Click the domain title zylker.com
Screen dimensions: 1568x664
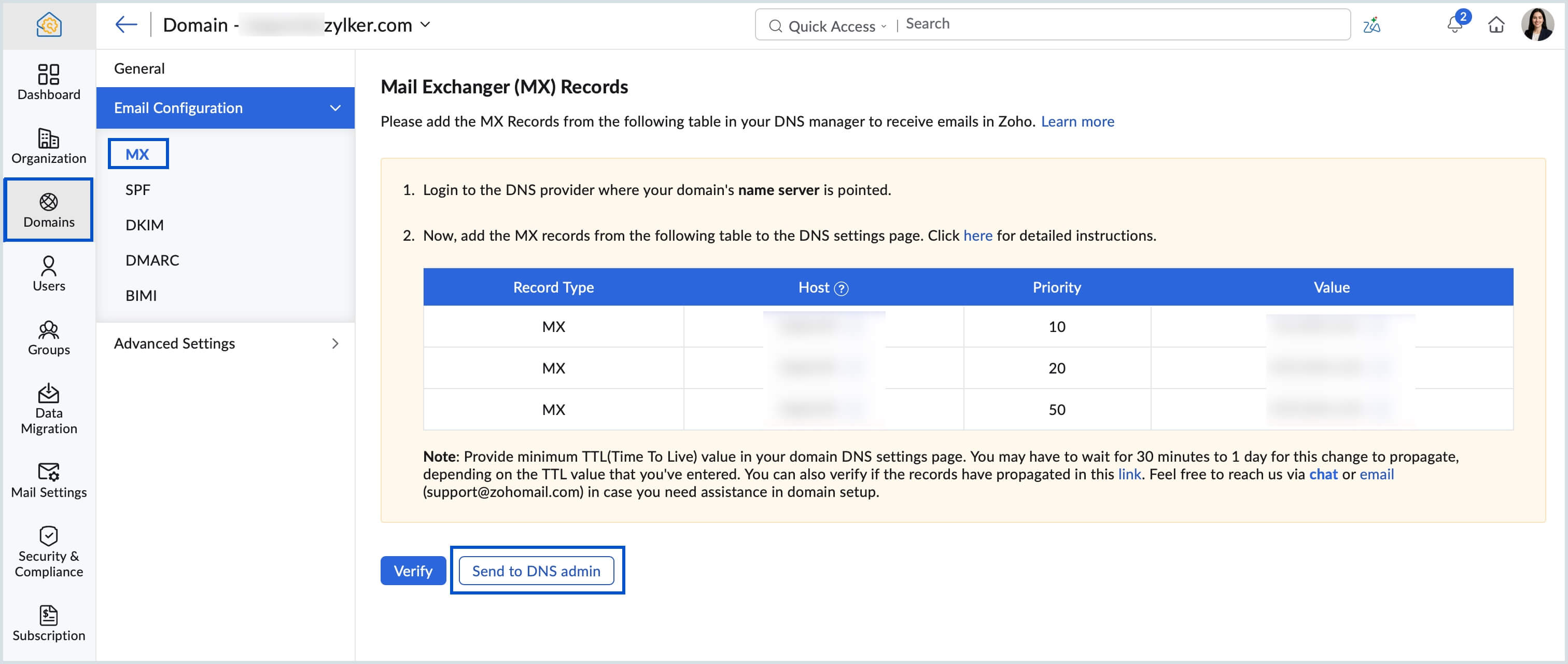tap(368, 25)
